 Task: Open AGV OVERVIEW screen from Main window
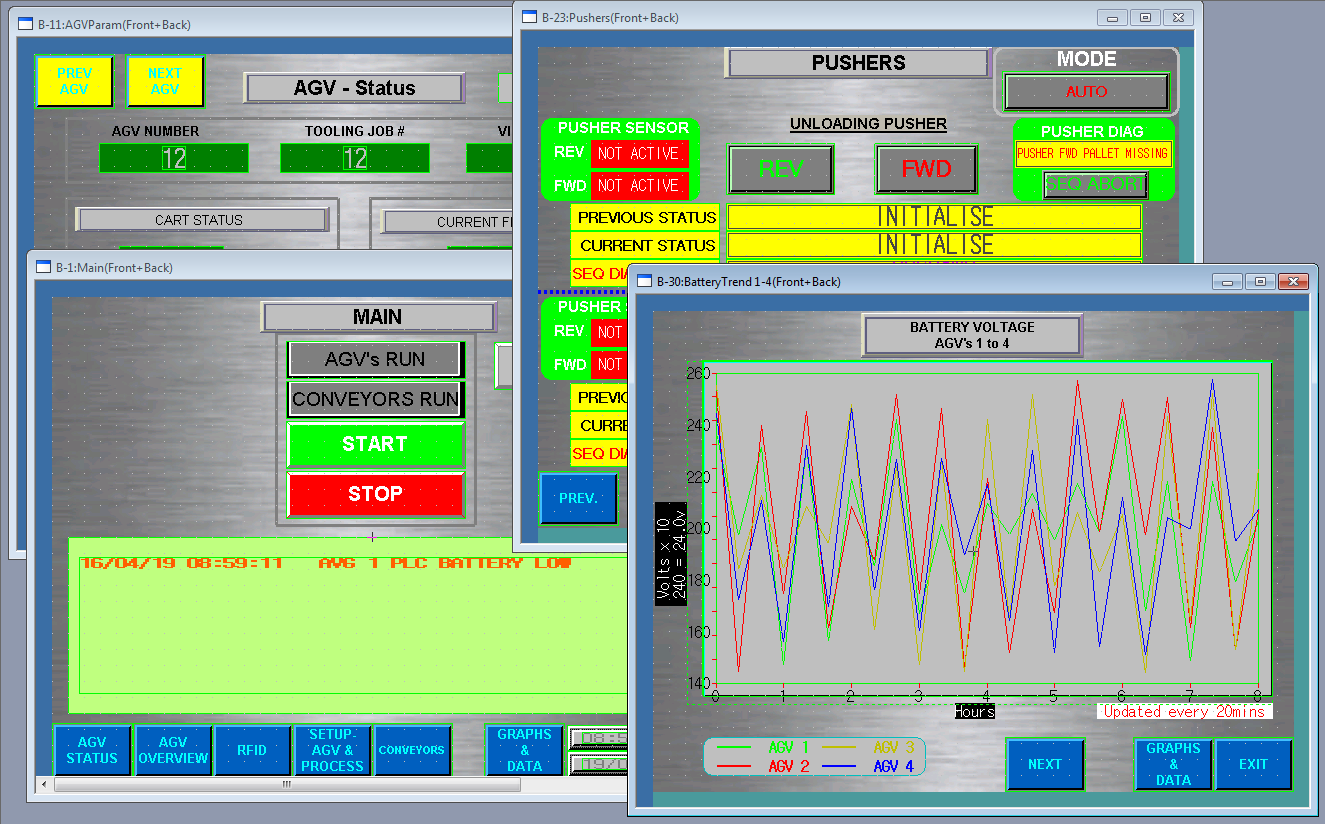(x=173, y=750)
